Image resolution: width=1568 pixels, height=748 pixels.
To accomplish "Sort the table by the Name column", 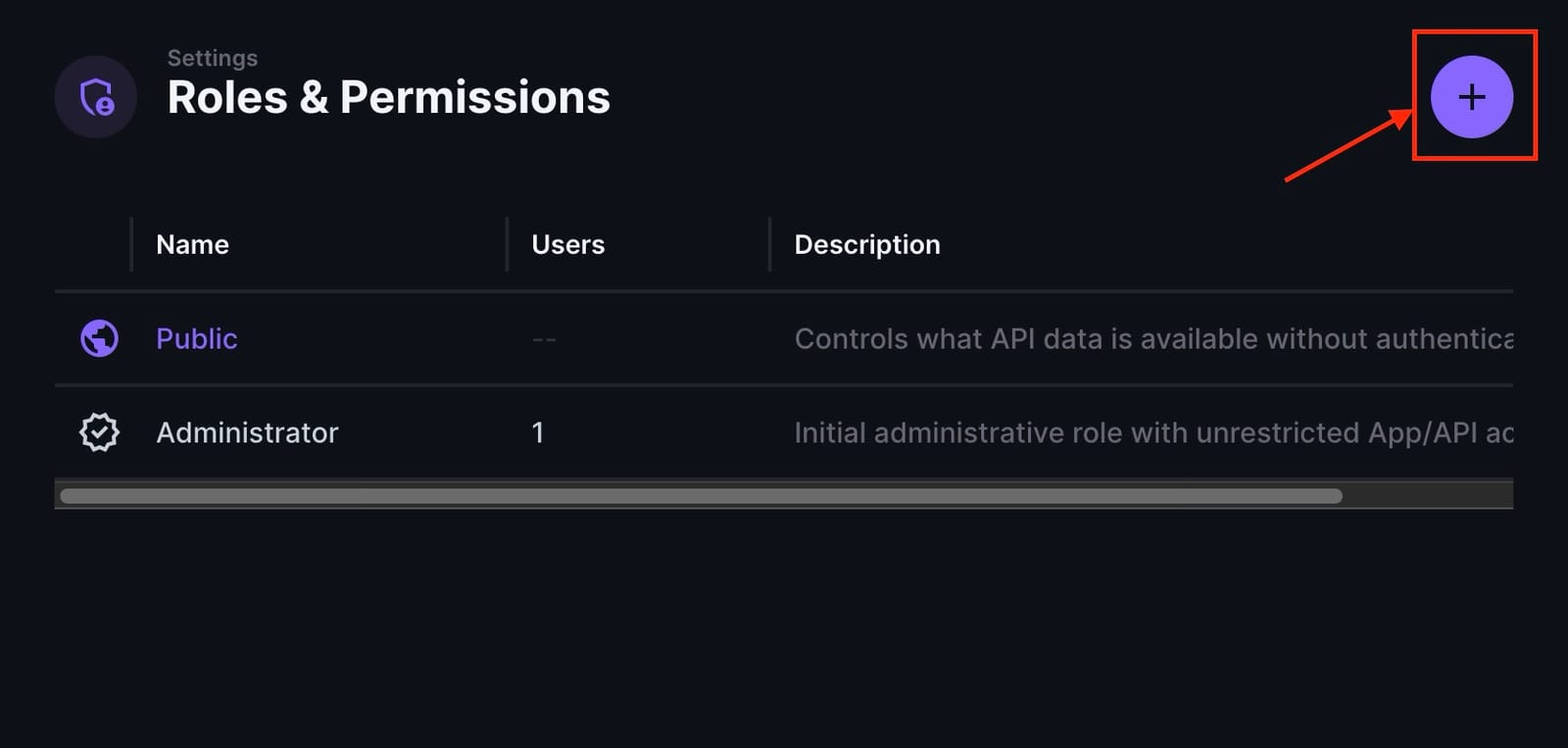I will (x=191, y=244).
